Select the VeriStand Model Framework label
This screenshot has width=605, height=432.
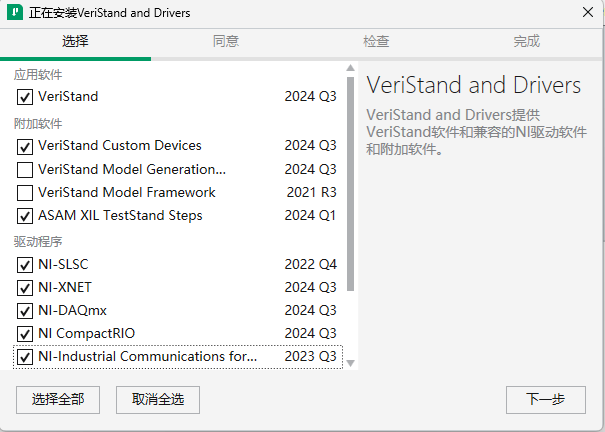point(127,192)
